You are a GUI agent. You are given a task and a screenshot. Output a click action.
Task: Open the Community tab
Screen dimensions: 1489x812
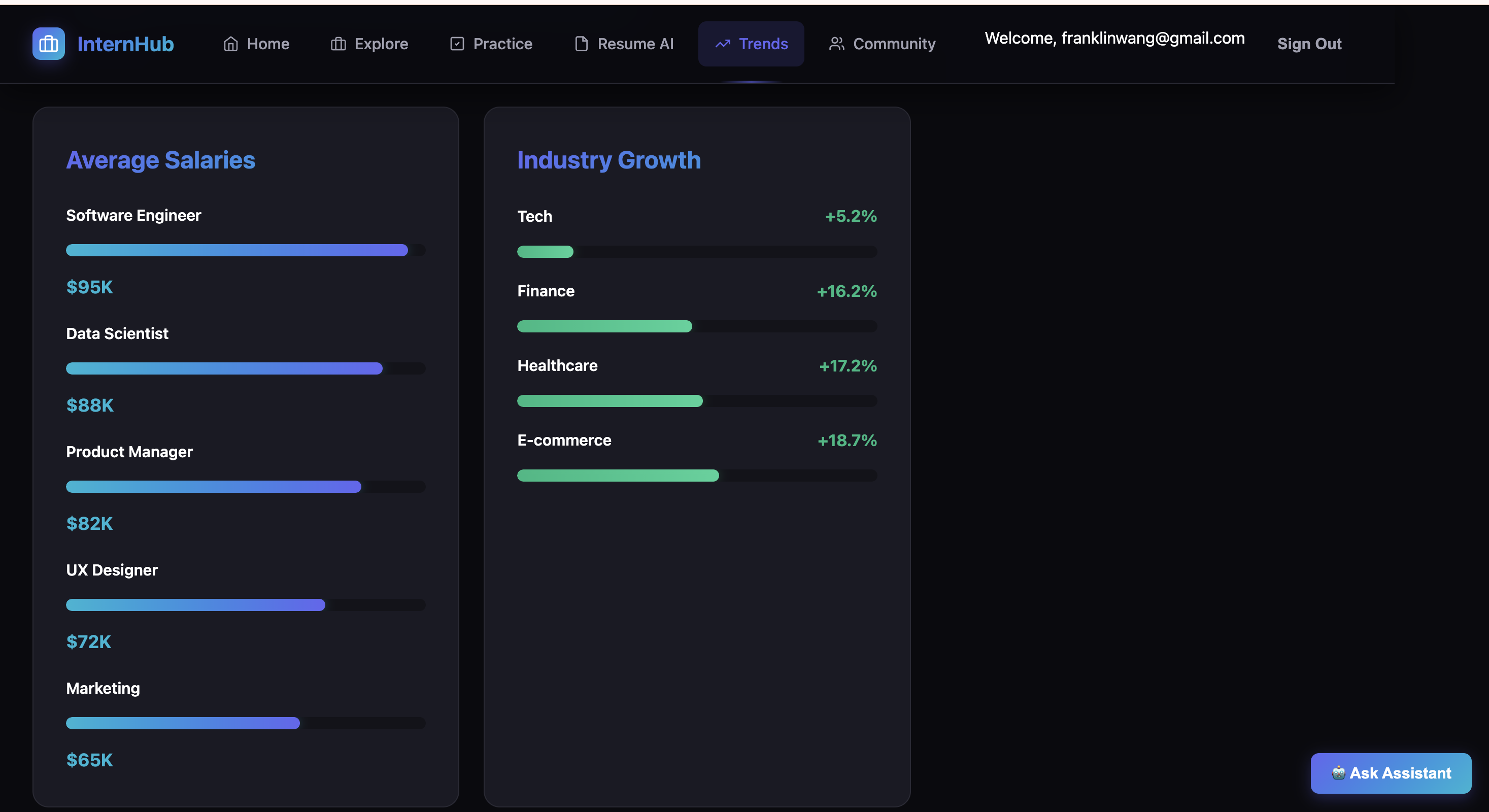point(882,44)
